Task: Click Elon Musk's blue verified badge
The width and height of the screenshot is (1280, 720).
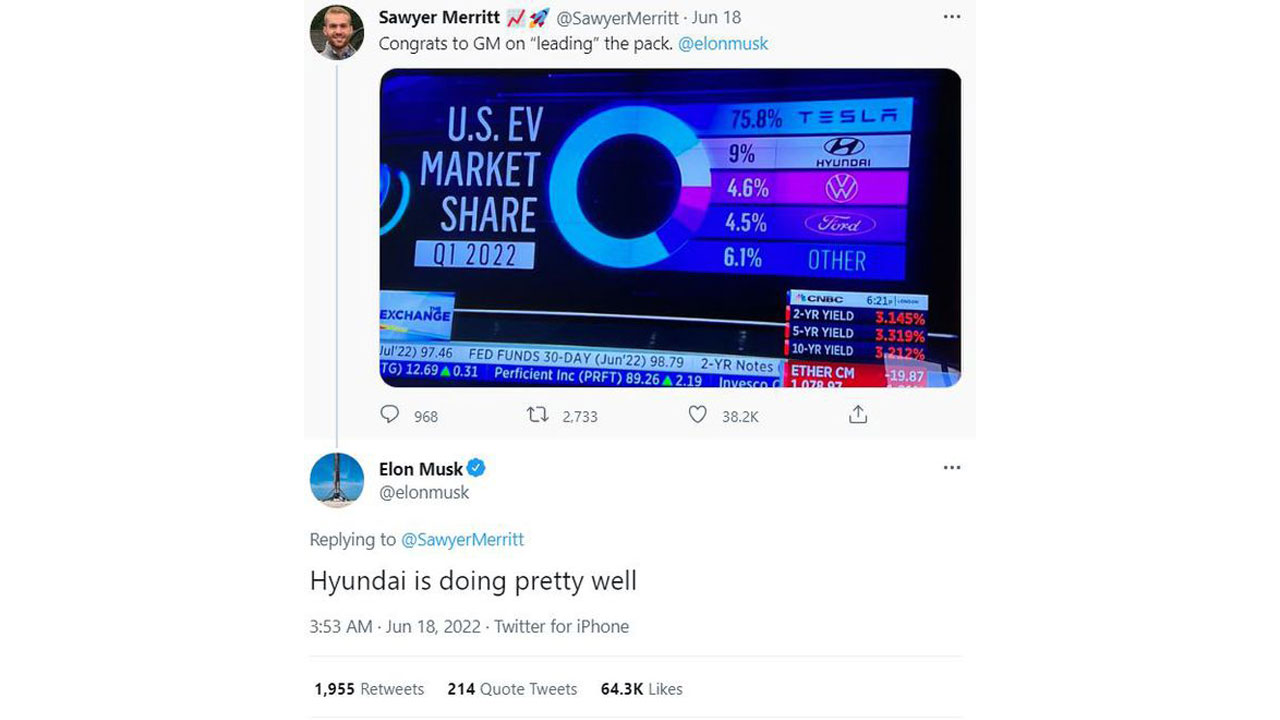Action: click(x=477, y=468)
